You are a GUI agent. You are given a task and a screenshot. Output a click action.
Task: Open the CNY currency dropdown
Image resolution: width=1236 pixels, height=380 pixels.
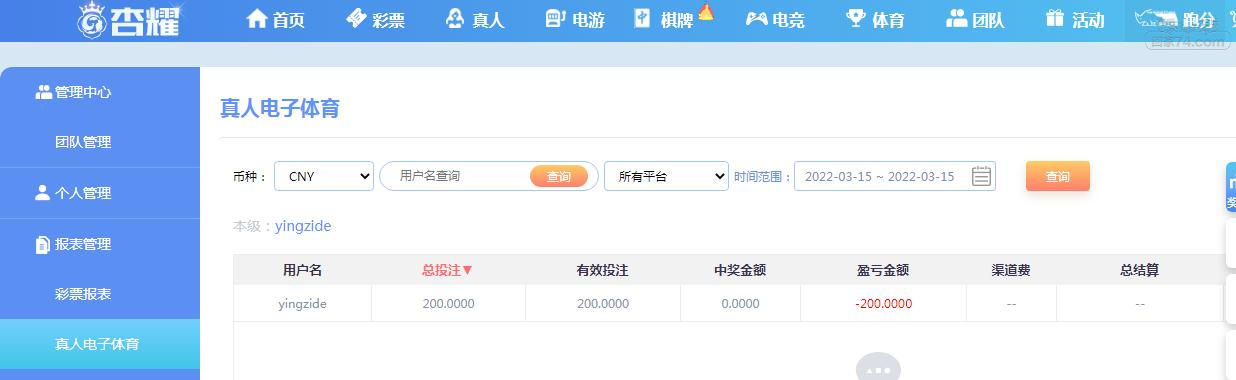[x=324, y=176]
